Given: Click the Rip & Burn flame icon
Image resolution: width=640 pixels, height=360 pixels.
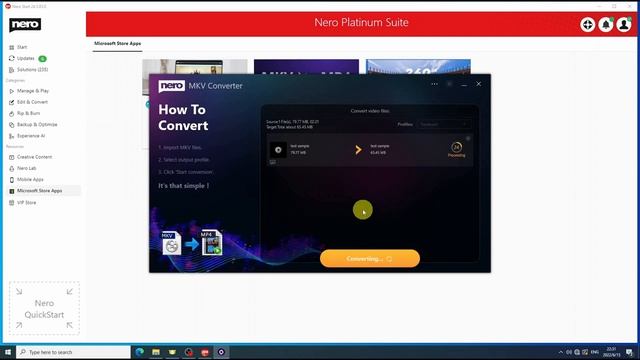Looking at the screenshot, I should 11,113.
